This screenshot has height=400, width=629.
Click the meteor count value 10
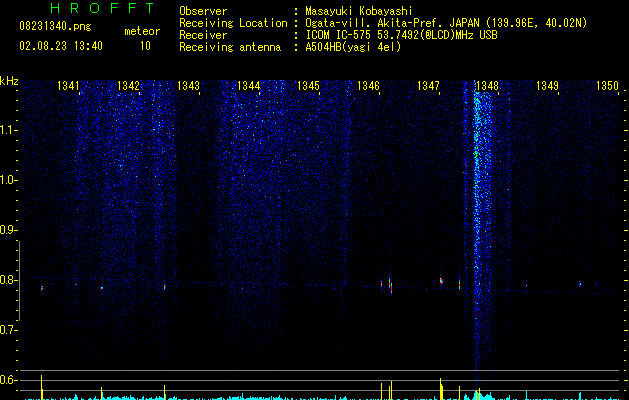click(145, 46)
